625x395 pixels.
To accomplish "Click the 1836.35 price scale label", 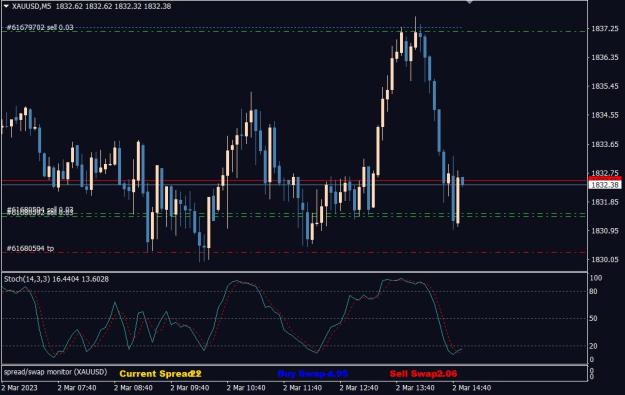I will [x=605, y=57].
